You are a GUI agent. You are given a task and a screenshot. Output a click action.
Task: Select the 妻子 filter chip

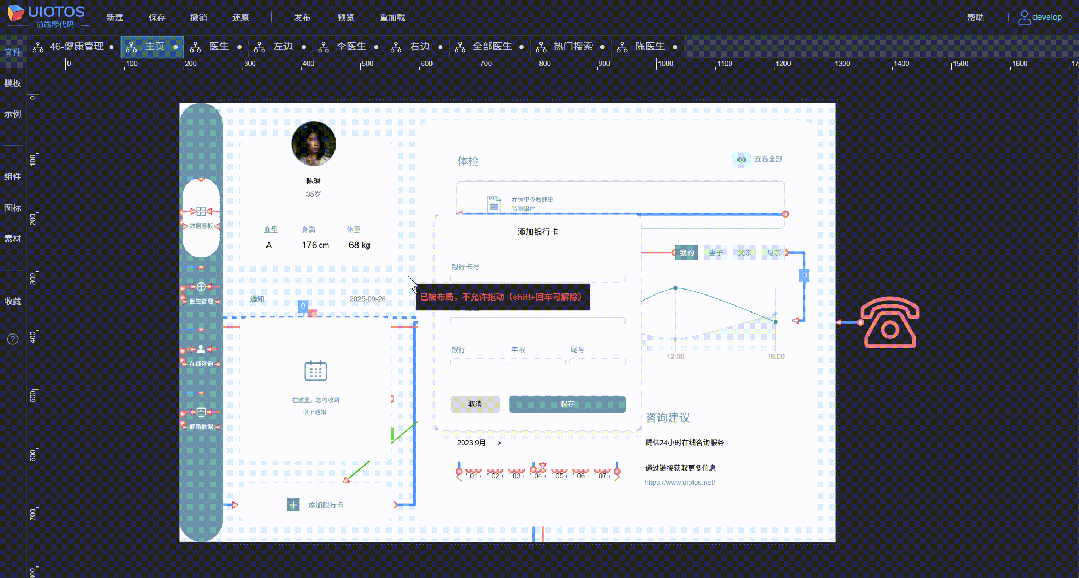tap(716, 253)
